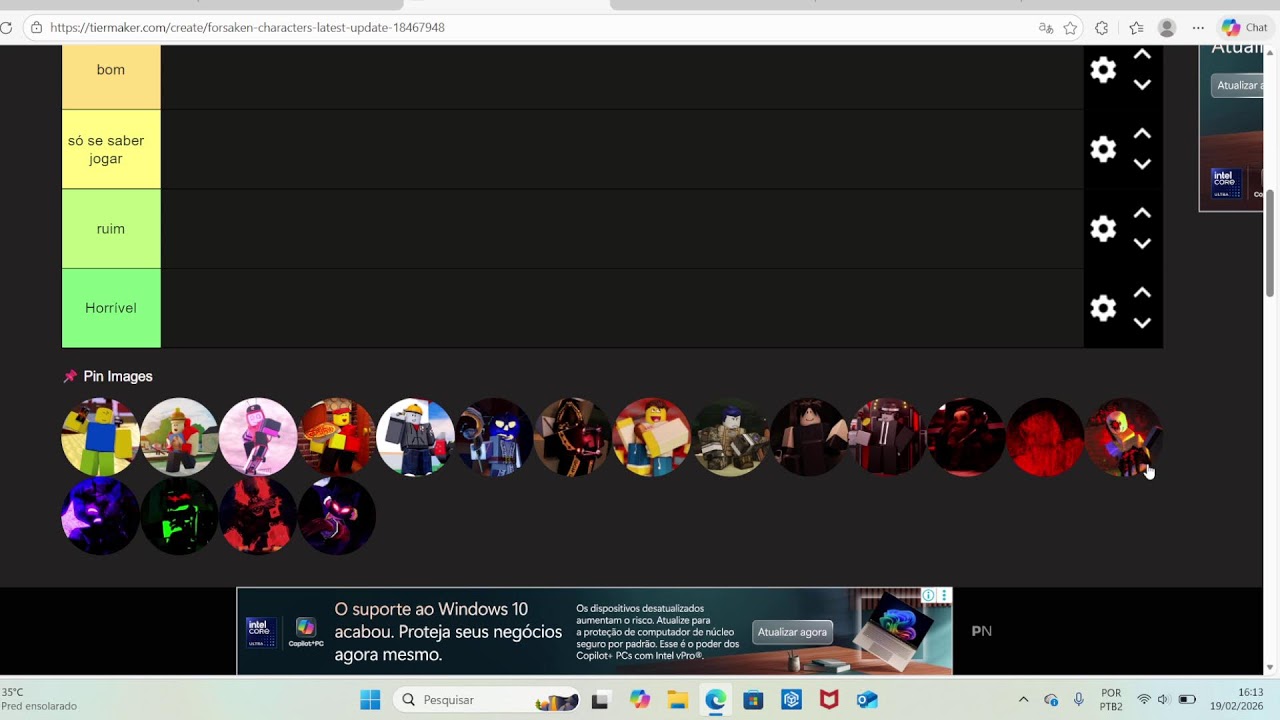Select the solid red silhouette character
The image size is (1280, 720).
(1046, 437)
